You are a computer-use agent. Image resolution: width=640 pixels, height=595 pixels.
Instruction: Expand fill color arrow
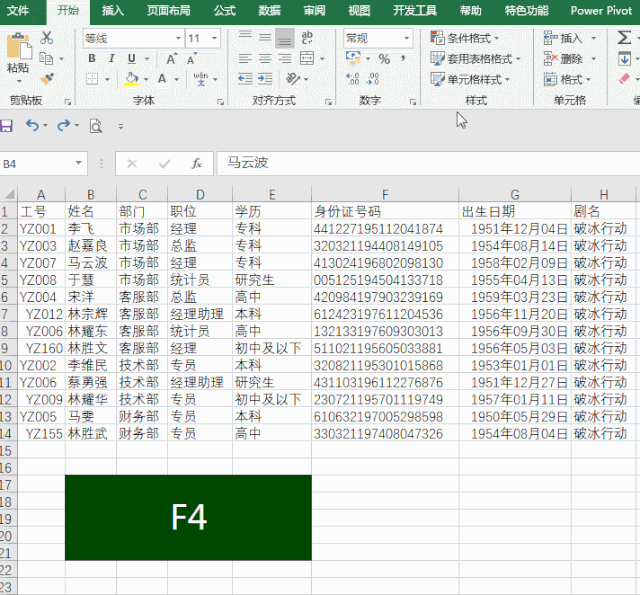tap(146, 79)
